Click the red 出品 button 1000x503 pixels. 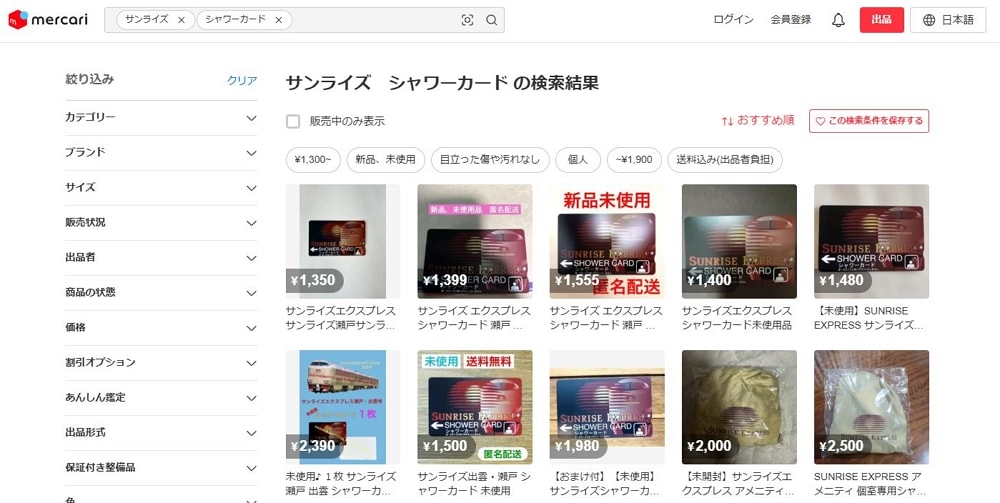pyautogui.click(x=881, y=20)
